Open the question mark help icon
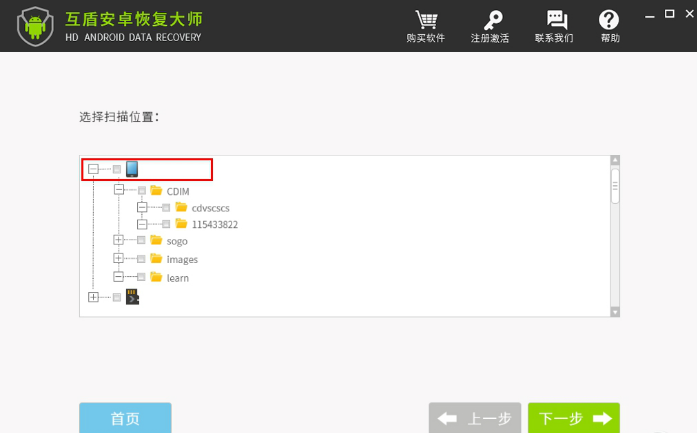This screenshot has height=433, width=697. point(609,20)
